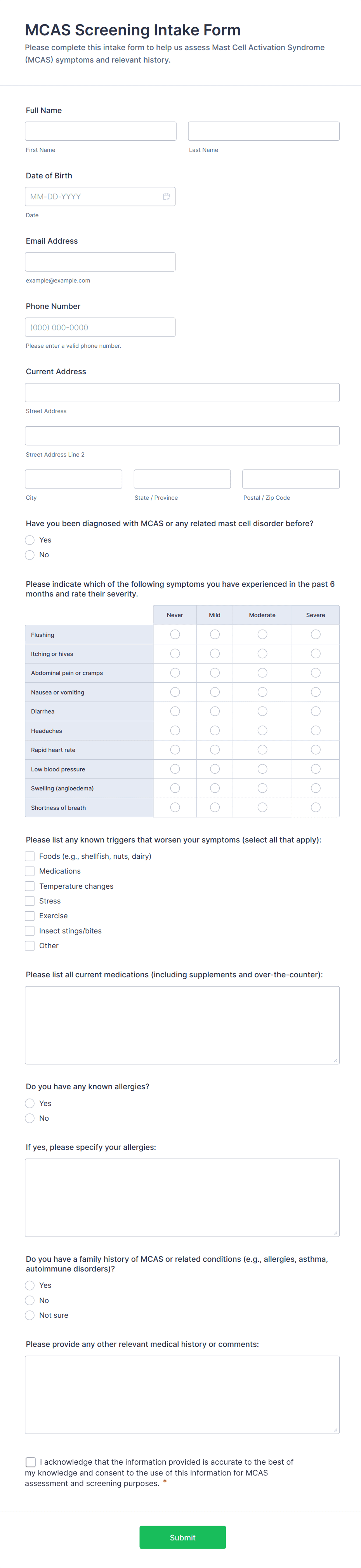Click the green Submit button
This screenshot has height=1568, width=361.
coord(182,1537)
